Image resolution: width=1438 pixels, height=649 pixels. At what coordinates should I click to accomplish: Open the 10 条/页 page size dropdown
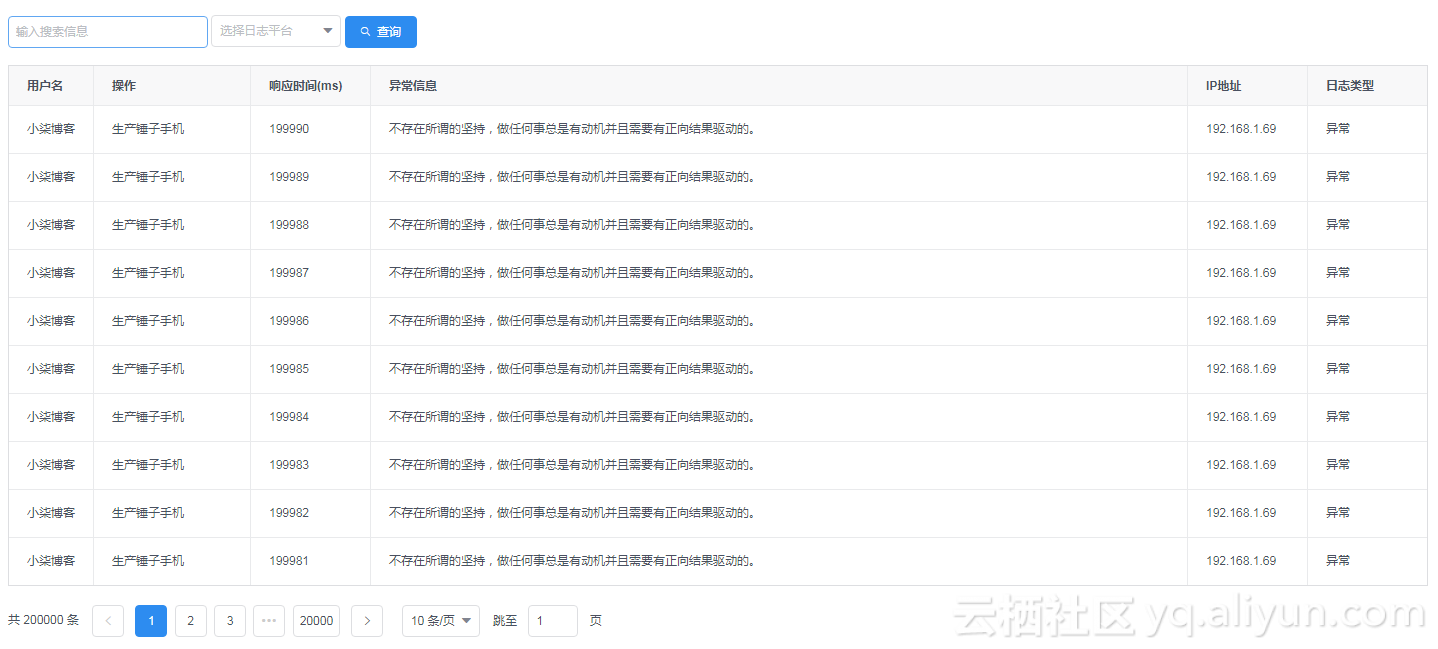[x=441, y=621]
